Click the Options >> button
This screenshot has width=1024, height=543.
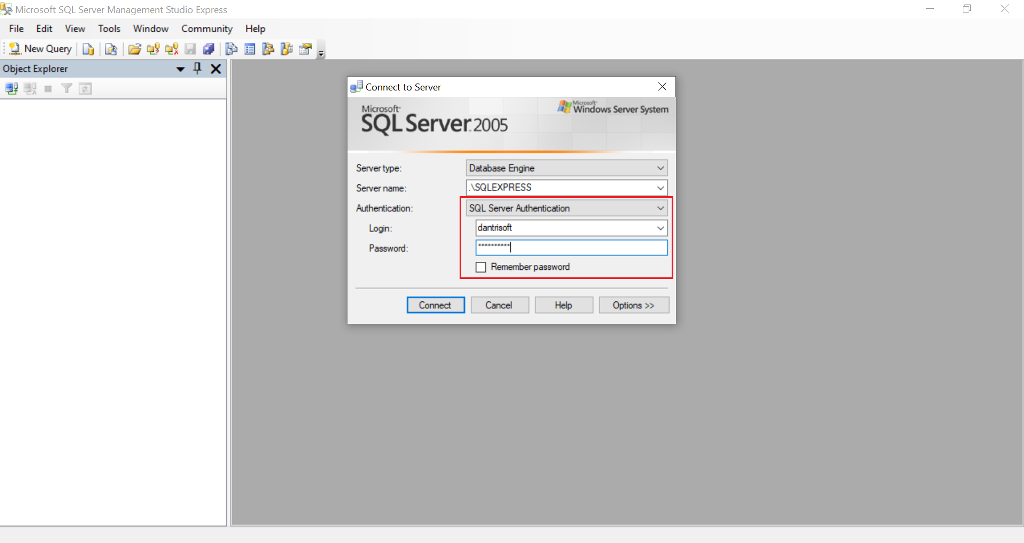(633, 305)
